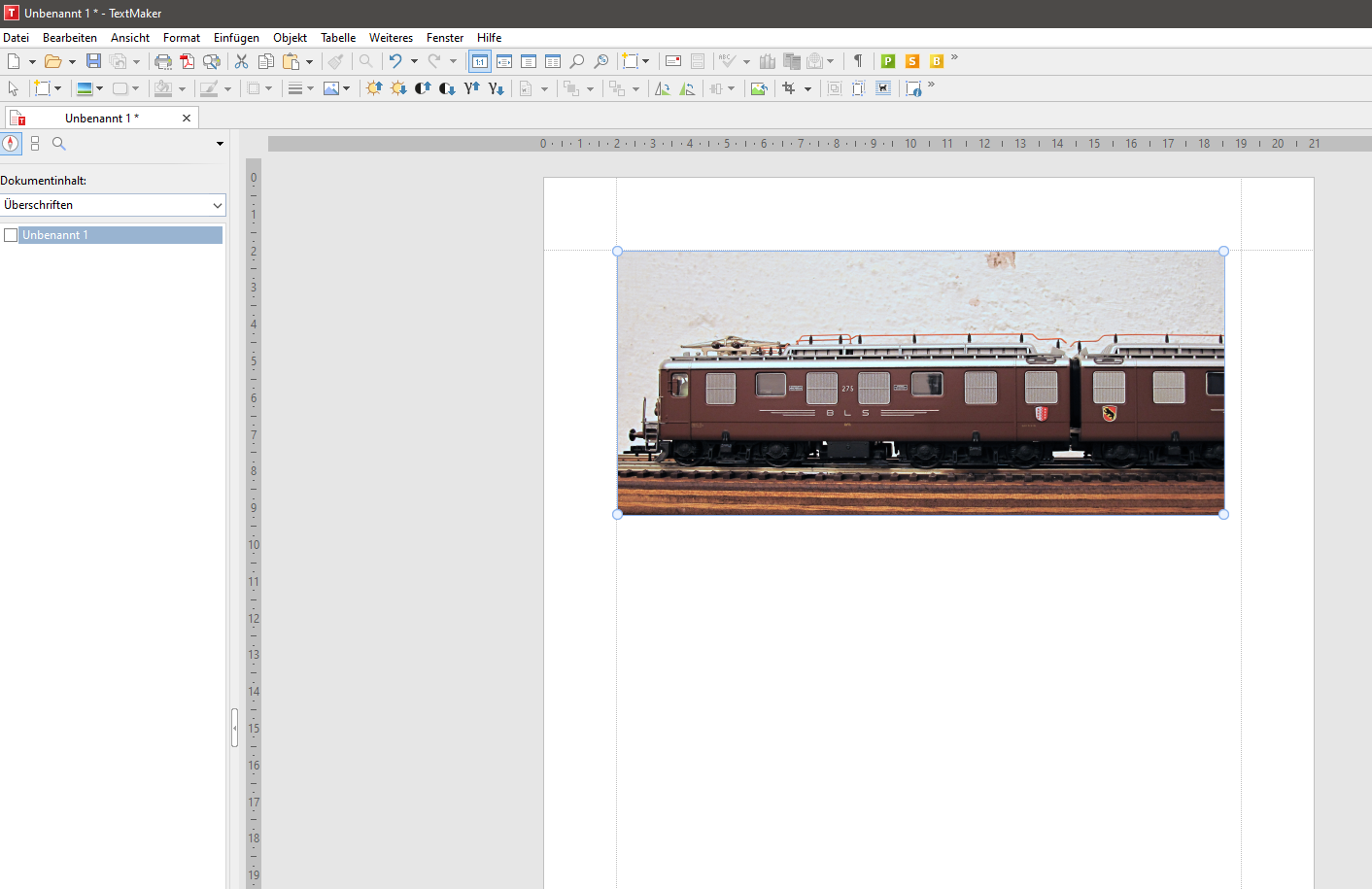The height and width of the screenshot is (889, 1372).
Task: Increase gamma with the γ up-arrow icon
Action: pyautogui.click(x=472, y=88)
